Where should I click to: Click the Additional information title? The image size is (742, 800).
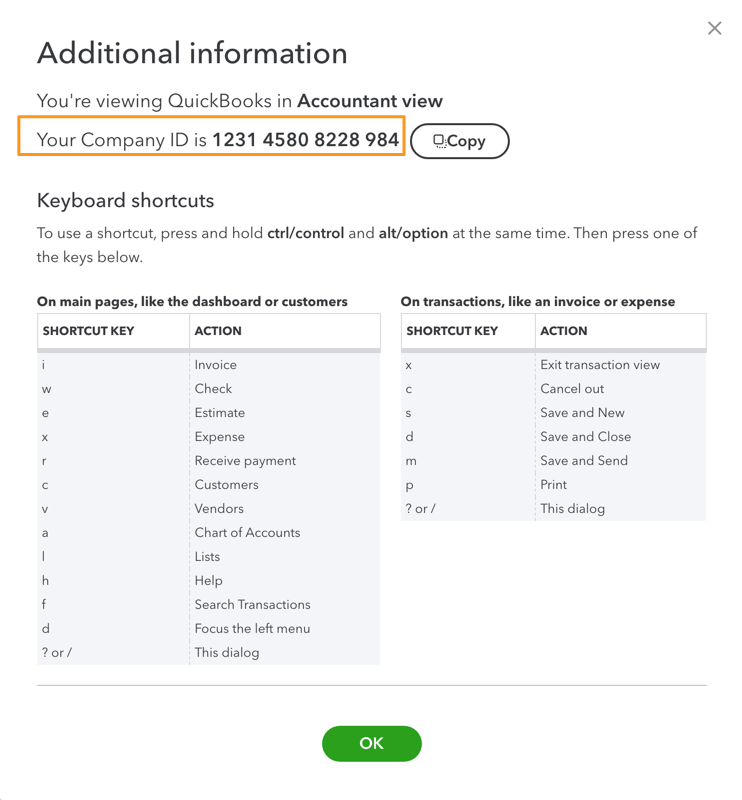(x=191, y=53)
